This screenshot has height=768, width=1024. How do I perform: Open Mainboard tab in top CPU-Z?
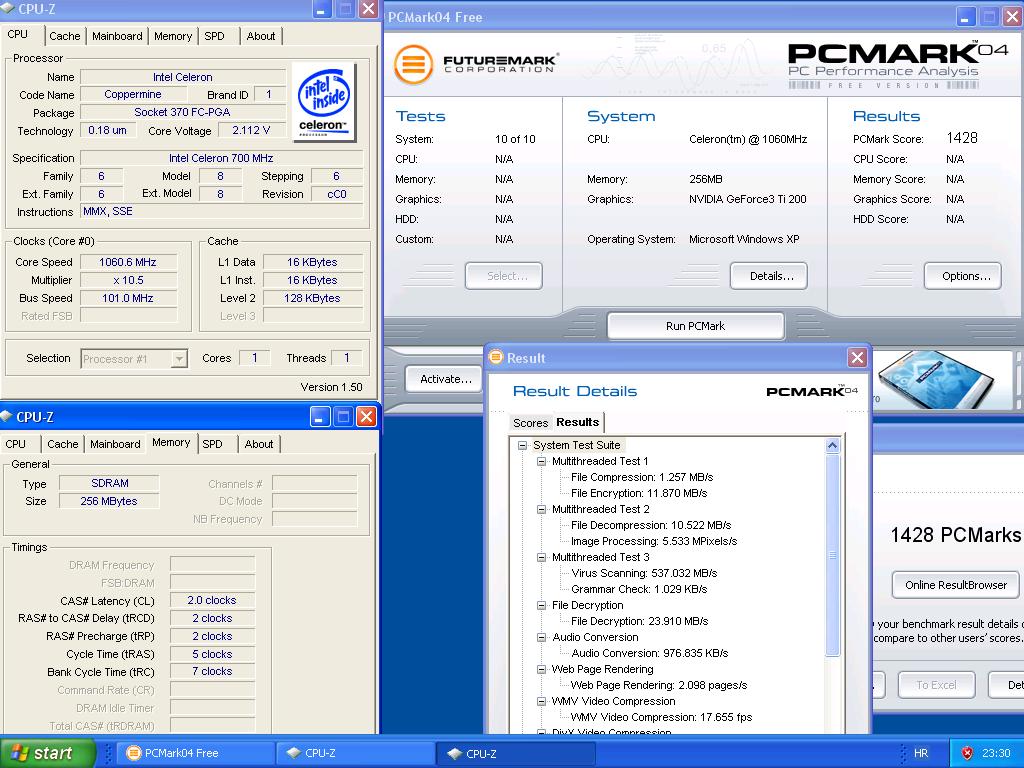pos(117,36)
